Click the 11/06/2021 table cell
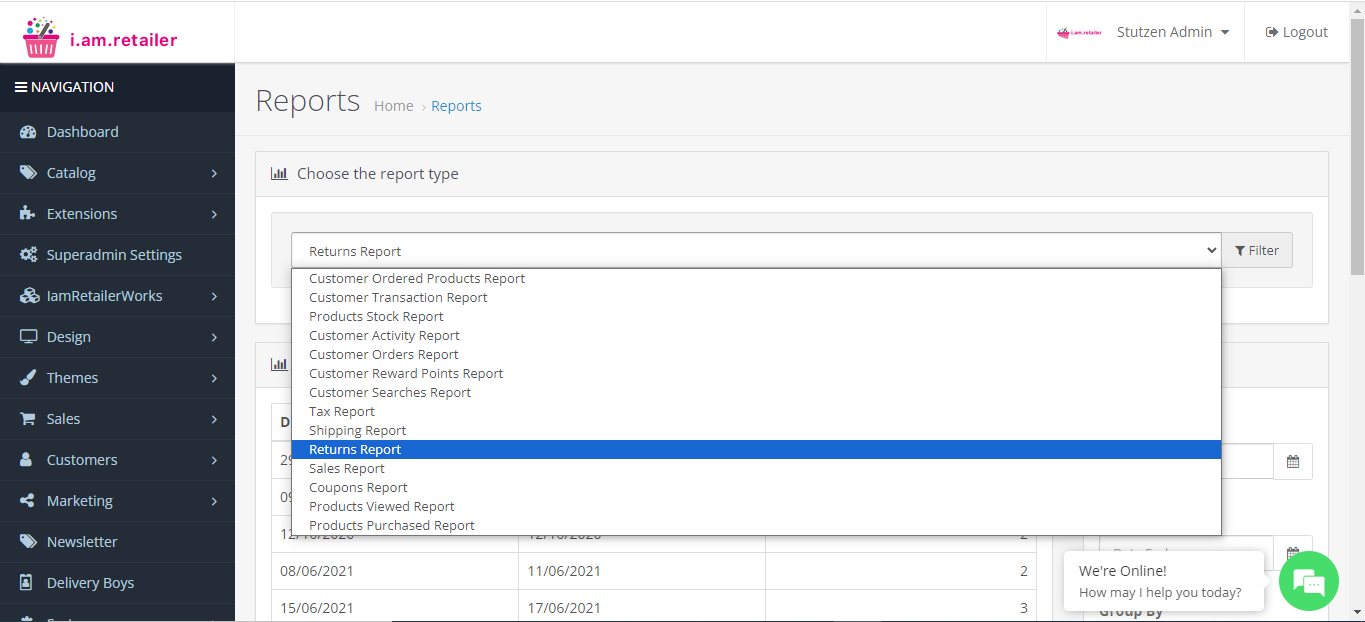This screenshot has width=1365, height=622. [x=642, y=571]
